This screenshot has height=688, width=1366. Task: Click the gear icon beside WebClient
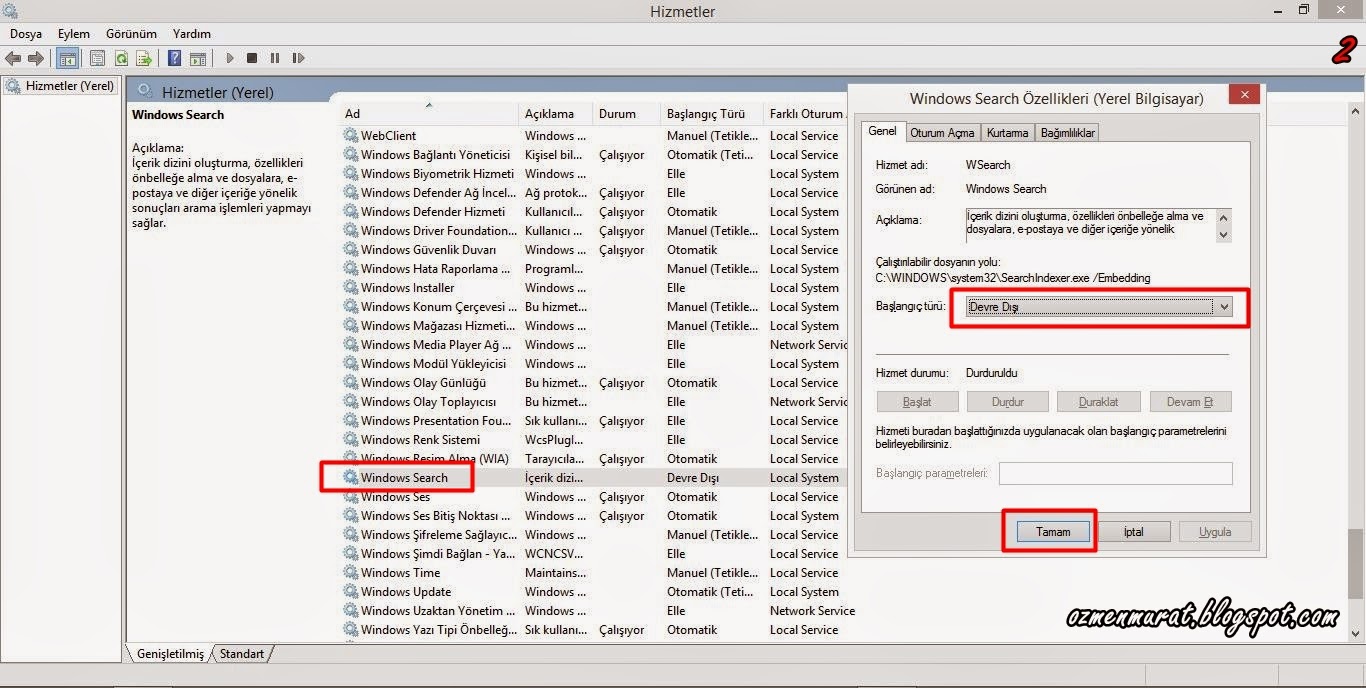click(x=351, y=135)
